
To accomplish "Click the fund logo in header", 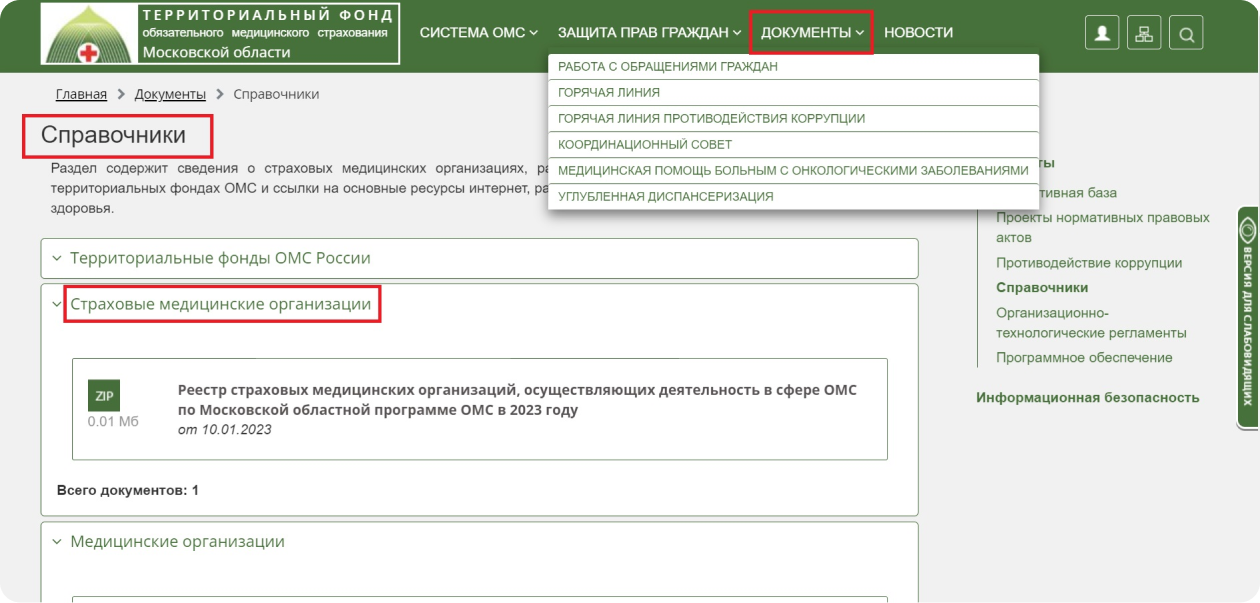I will click(x=220, y=33).
